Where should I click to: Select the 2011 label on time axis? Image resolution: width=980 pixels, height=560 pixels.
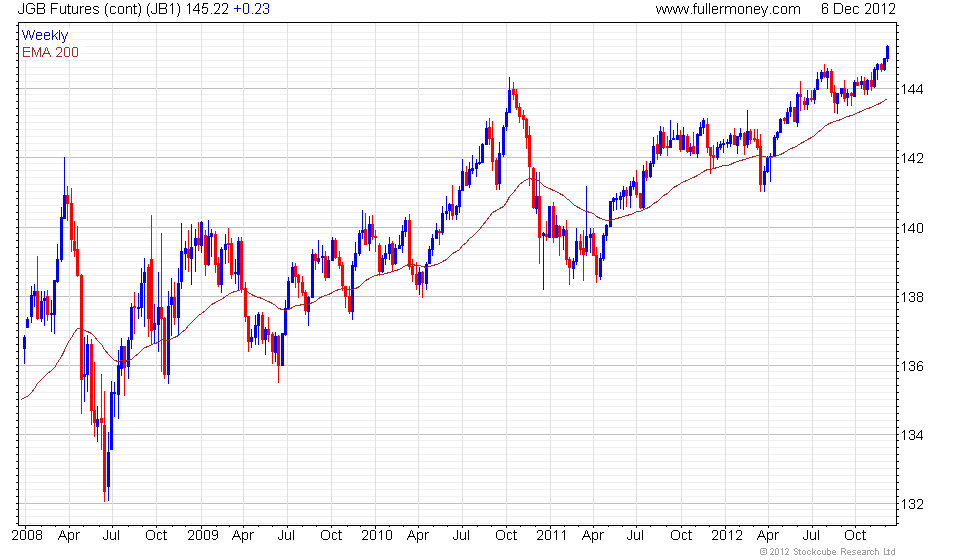pyautogui.click(x=551, y=535)
